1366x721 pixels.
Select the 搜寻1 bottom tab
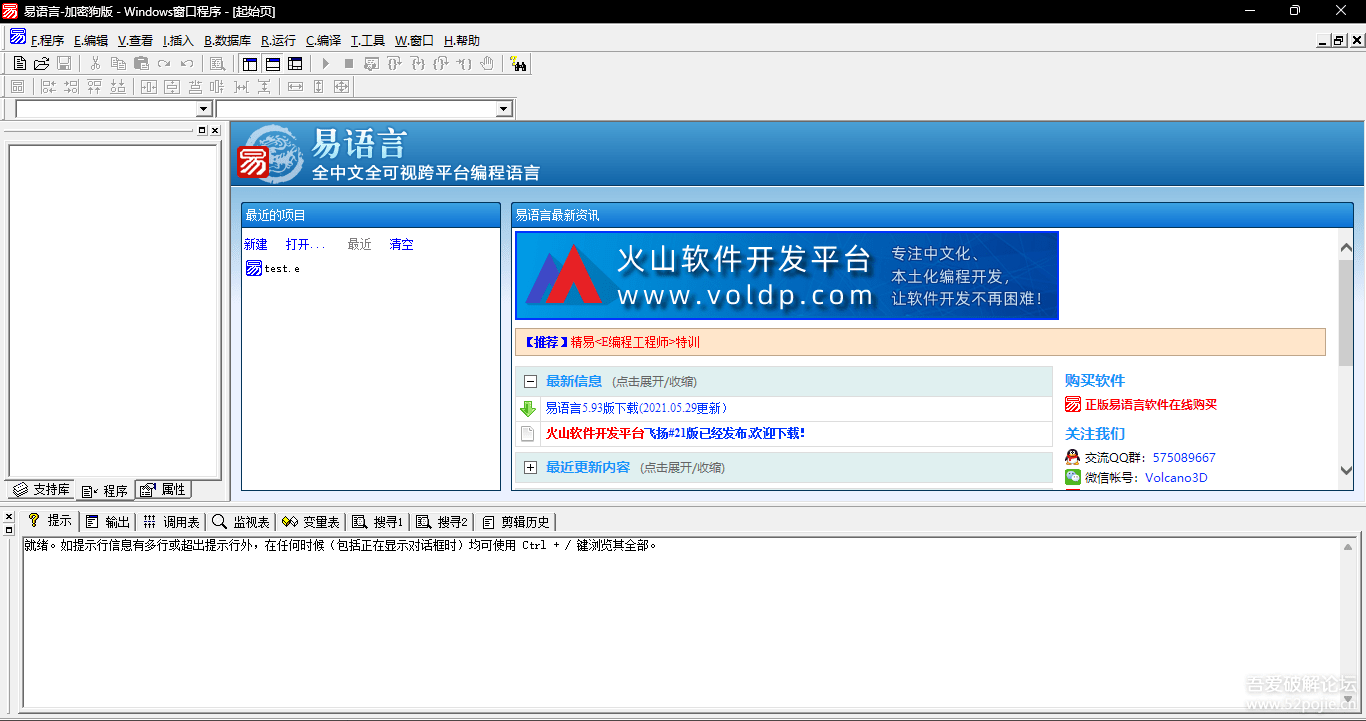click(x=377, y=521)
